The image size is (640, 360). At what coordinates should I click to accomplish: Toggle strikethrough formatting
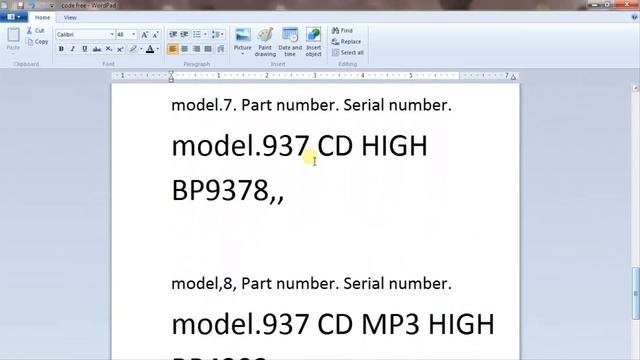click(97, 49)
